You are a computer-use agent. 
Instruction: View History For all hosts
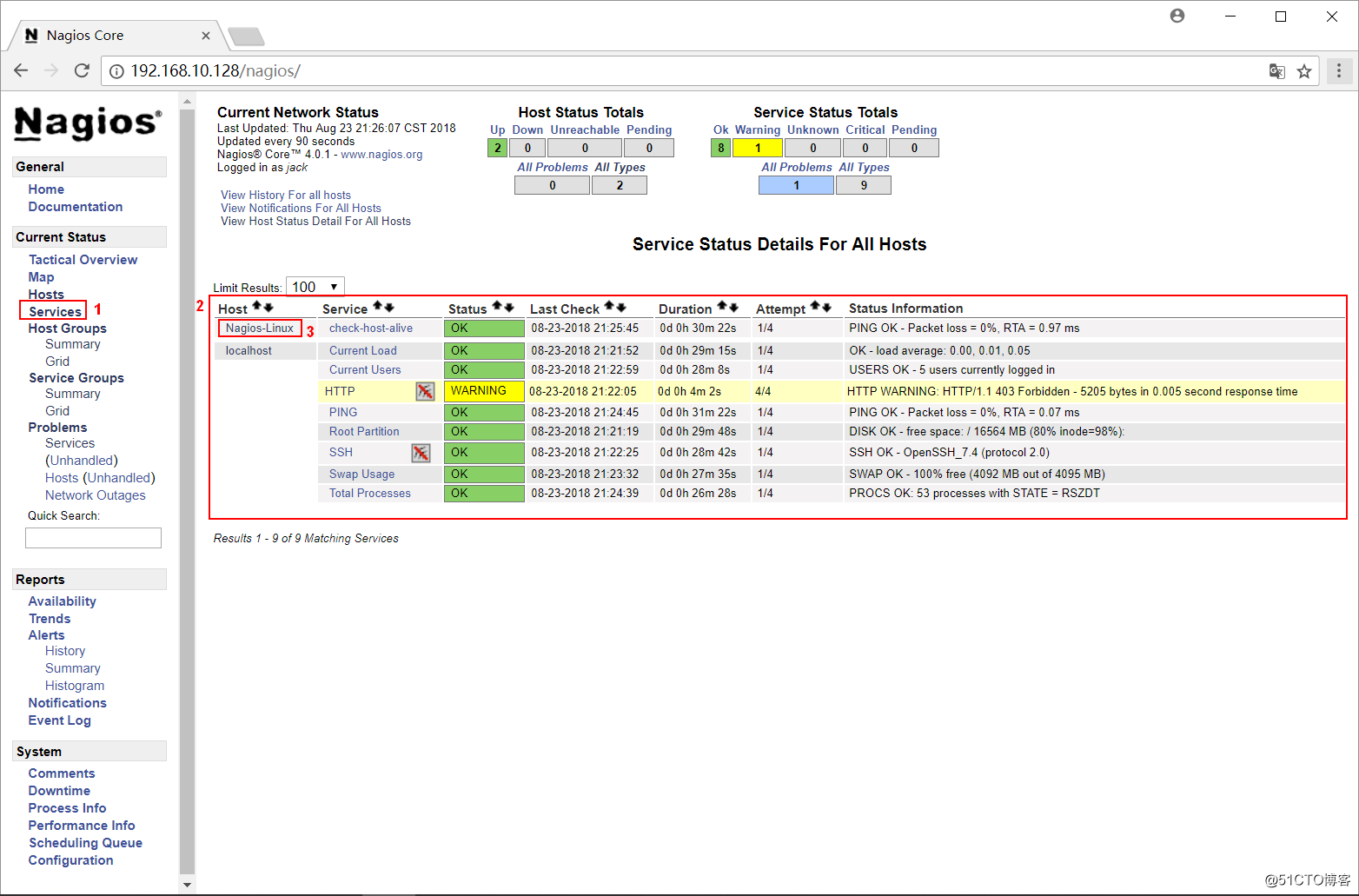pyautogui.click(x=286, y=196)
